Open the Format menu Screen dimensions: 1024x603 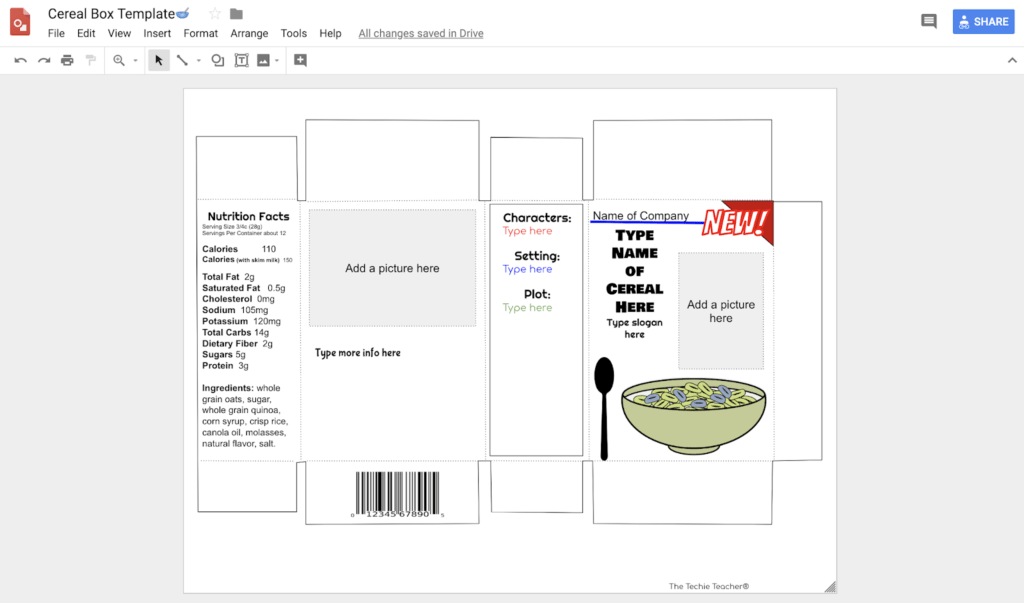pos(200,33)
